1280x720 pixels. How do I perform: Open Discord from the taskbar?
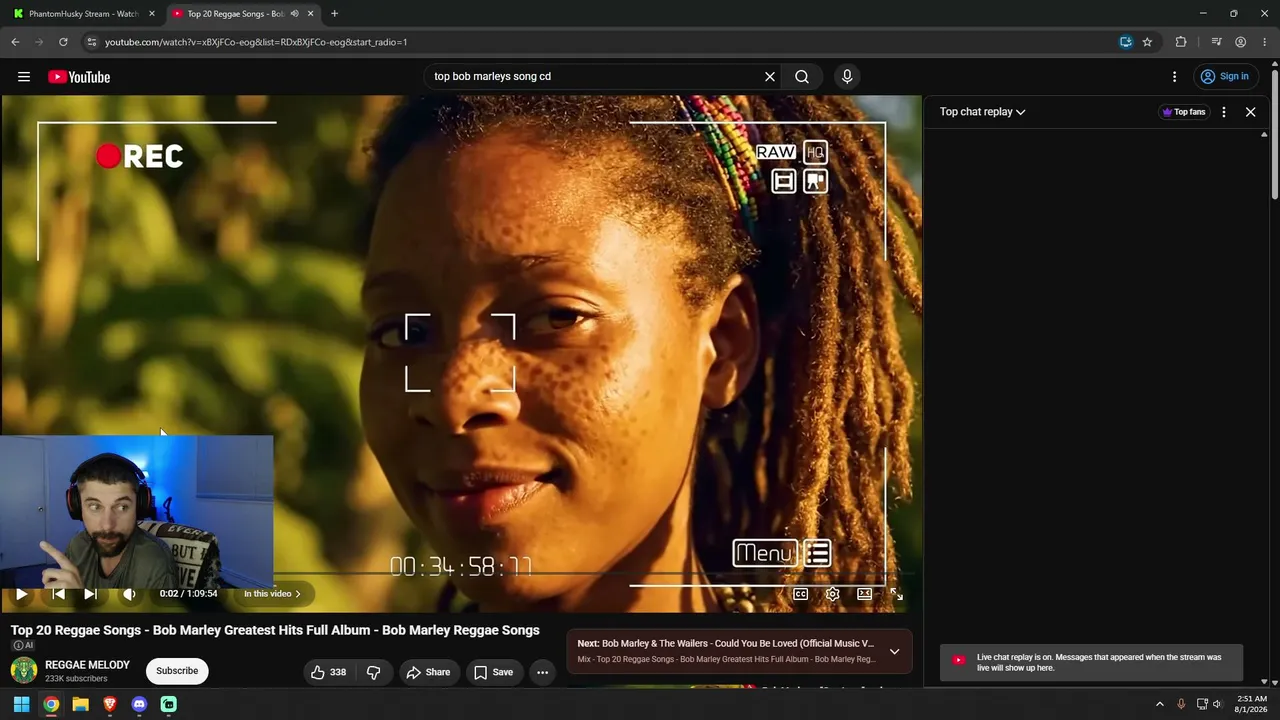tap(139, 704)
